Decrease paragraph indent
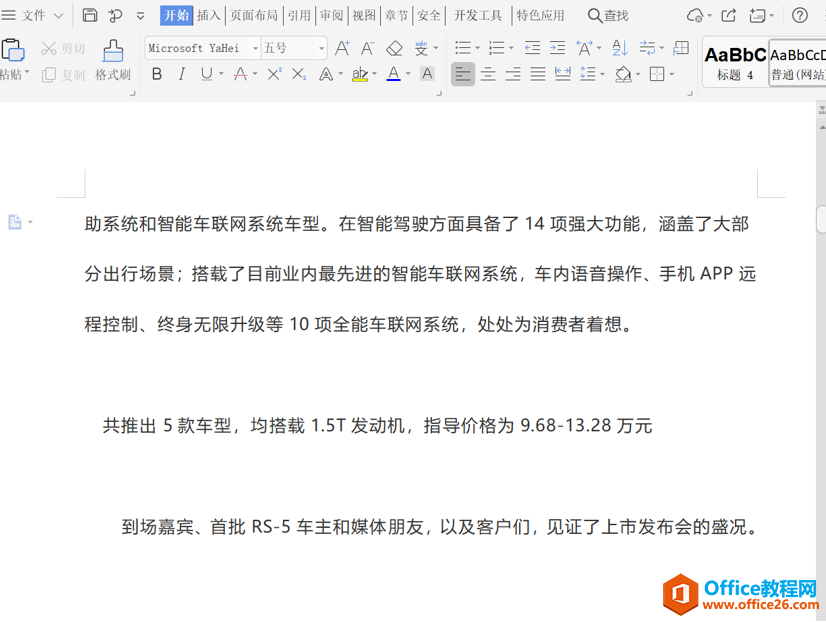Viewport: 826px width, 622px height. tap(532, 48)
